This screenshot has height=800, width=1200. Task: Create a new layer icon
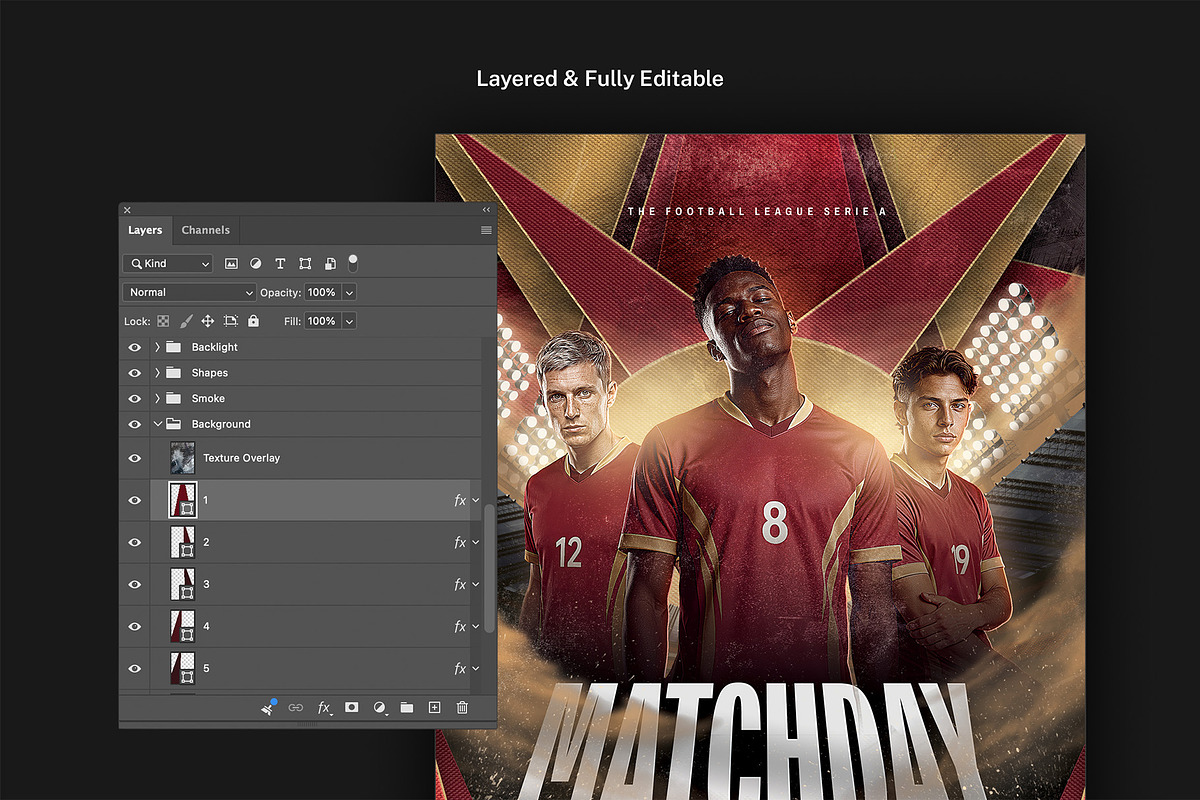434,707
